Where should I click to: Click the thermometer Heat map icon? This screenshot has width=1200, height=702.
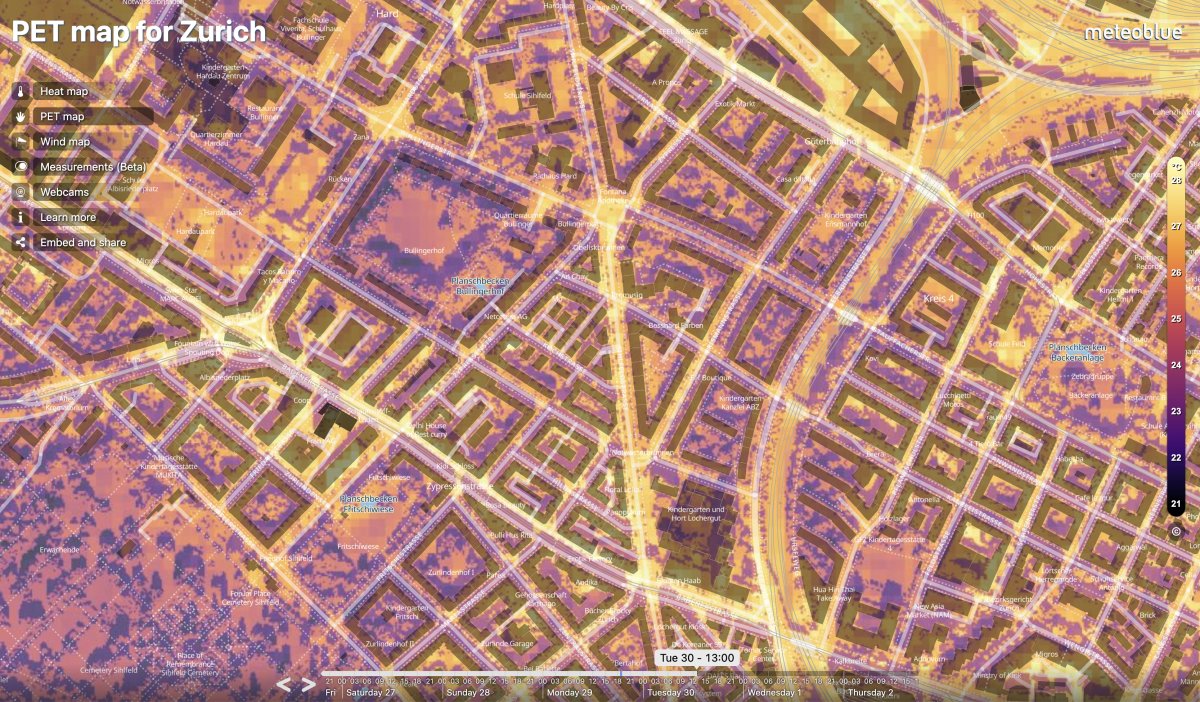20,91
